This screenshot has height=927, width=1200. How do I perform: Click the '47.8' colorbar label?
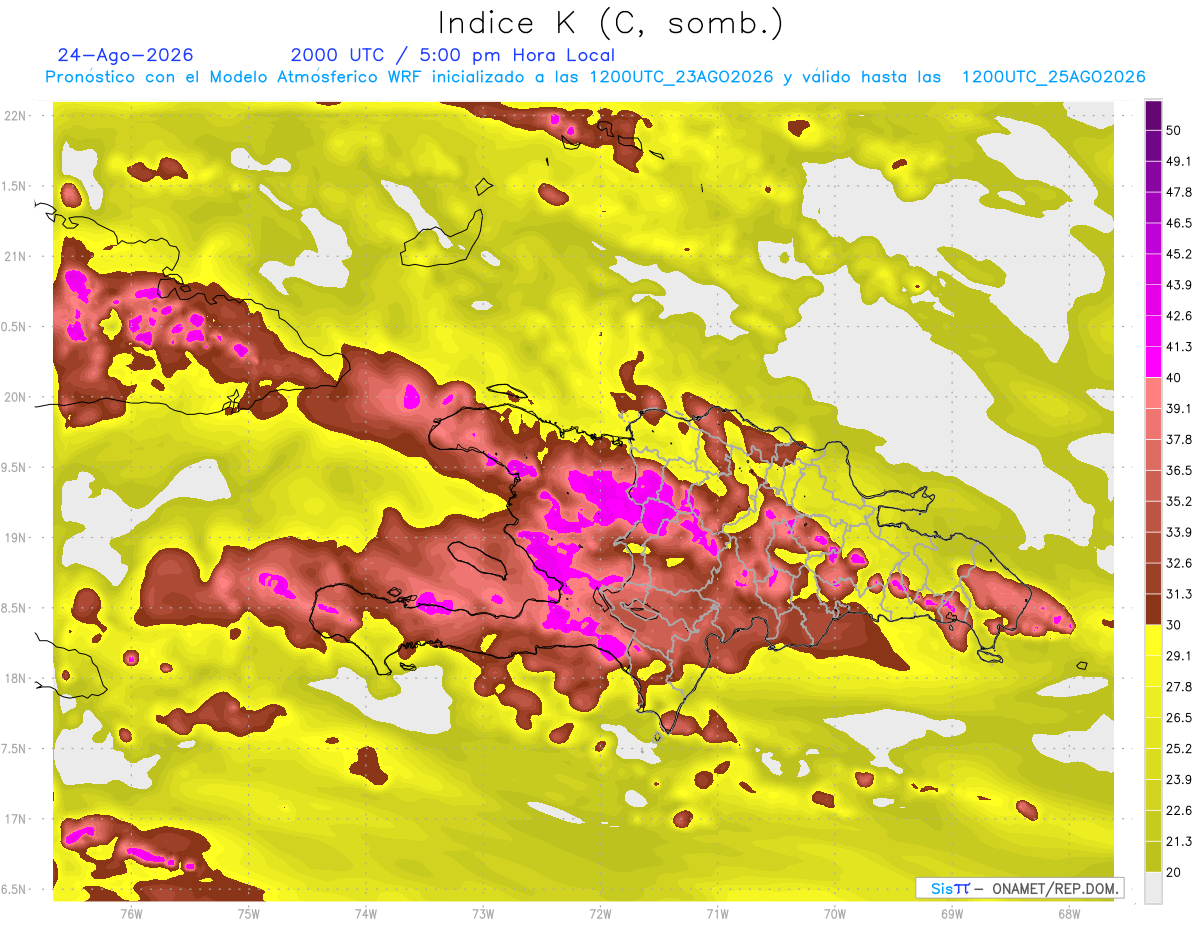1179,193
